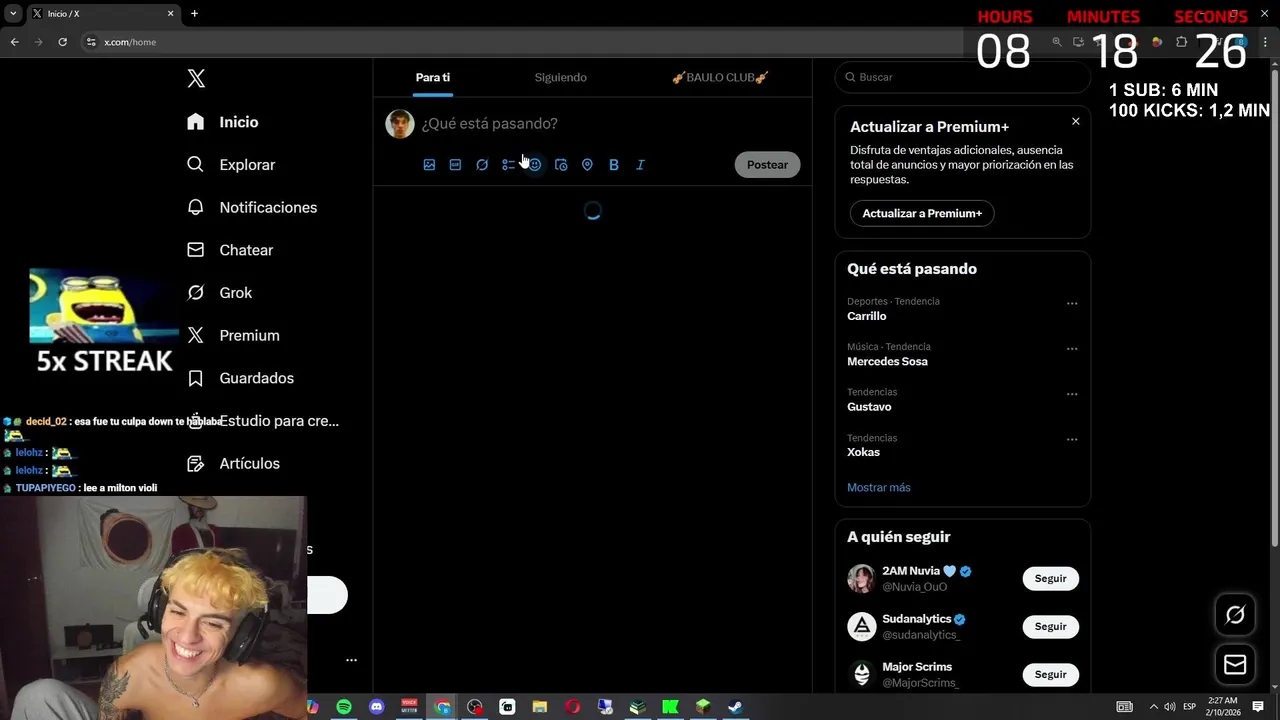Viewport: 1280px width, 720px height.
Task: Open the 2AM Nuvia profile avatar
Action: pyautogui.click(x=861, y=578)
